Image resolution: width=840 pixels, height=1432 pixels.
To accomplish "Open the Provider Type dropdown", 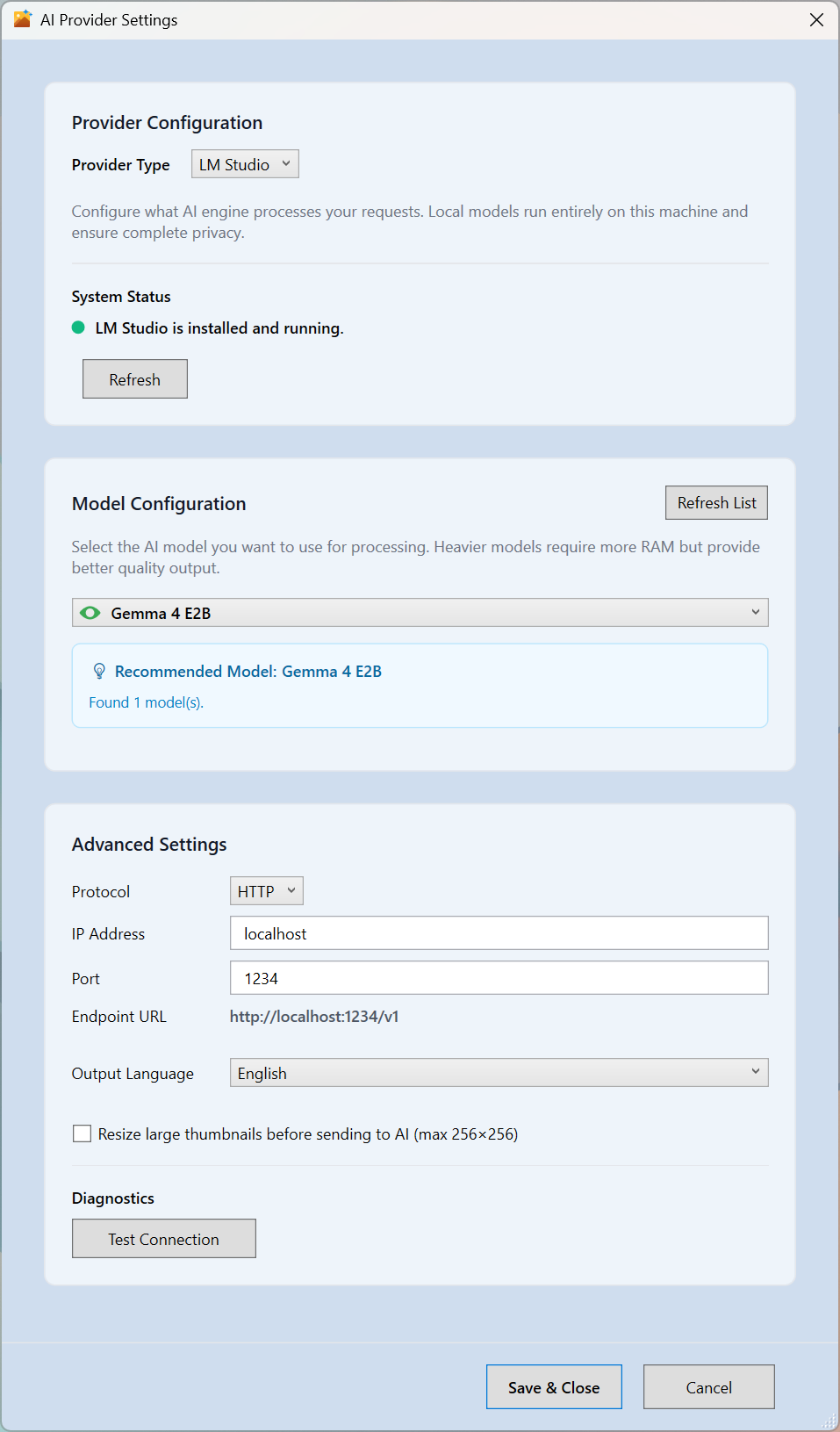I will point(245,164).
